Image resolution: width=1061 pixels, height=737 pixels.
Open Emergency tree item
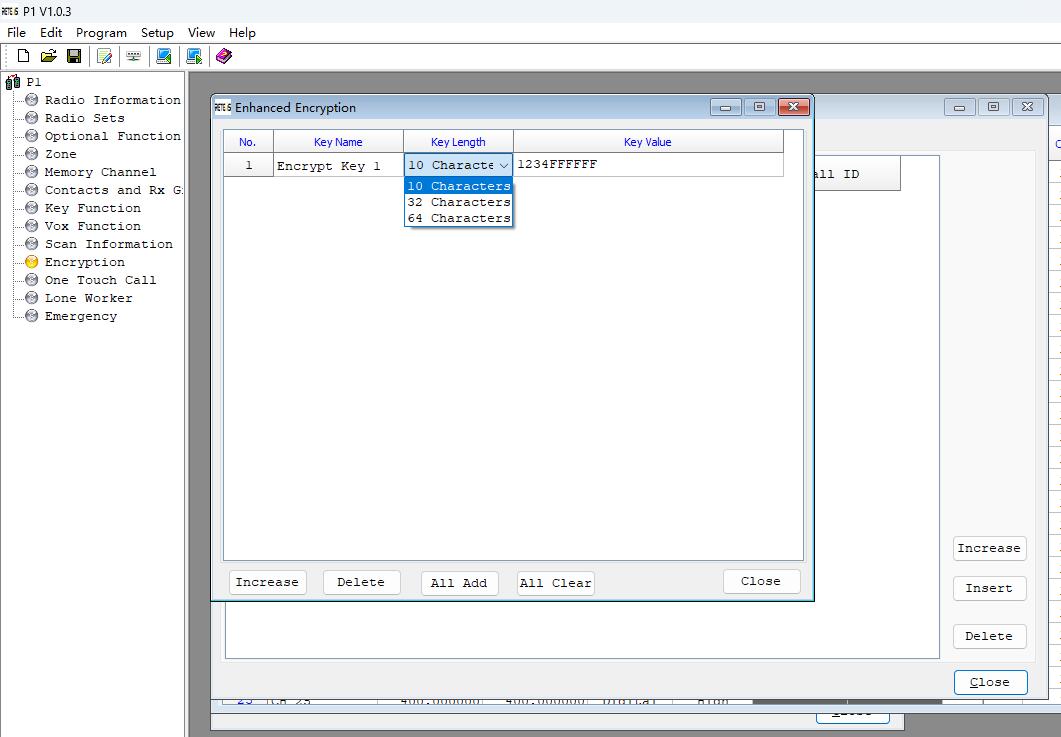pyautogui.click(x=81, y=316)
